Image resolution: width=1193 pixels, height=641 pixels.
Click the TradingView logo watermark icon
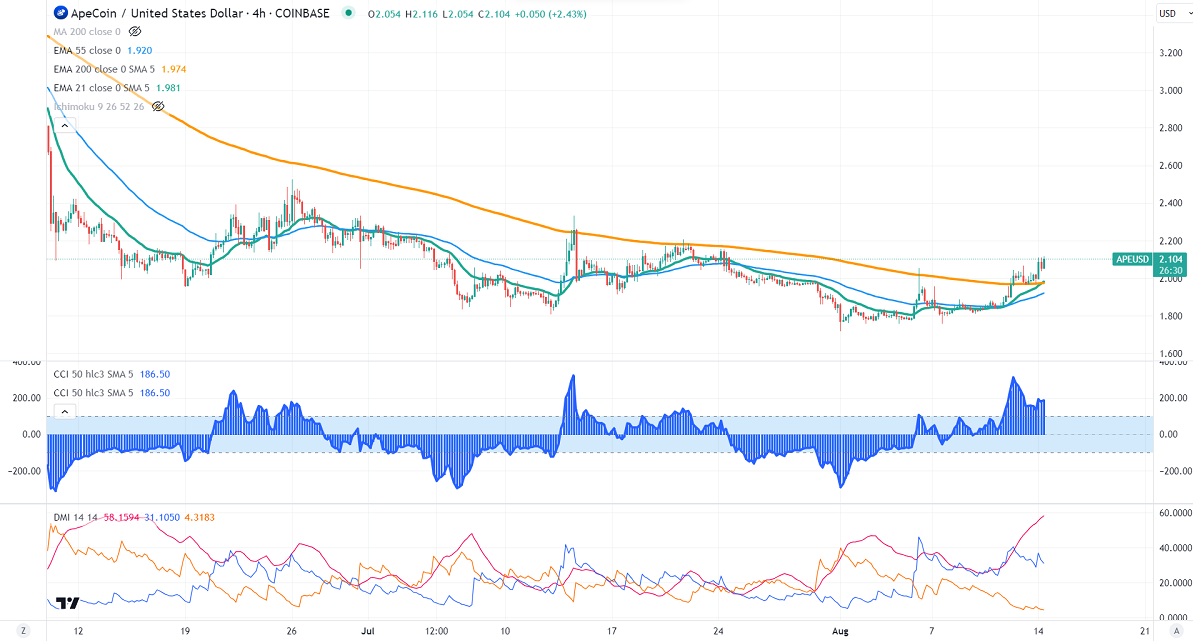tap(68, 604)
